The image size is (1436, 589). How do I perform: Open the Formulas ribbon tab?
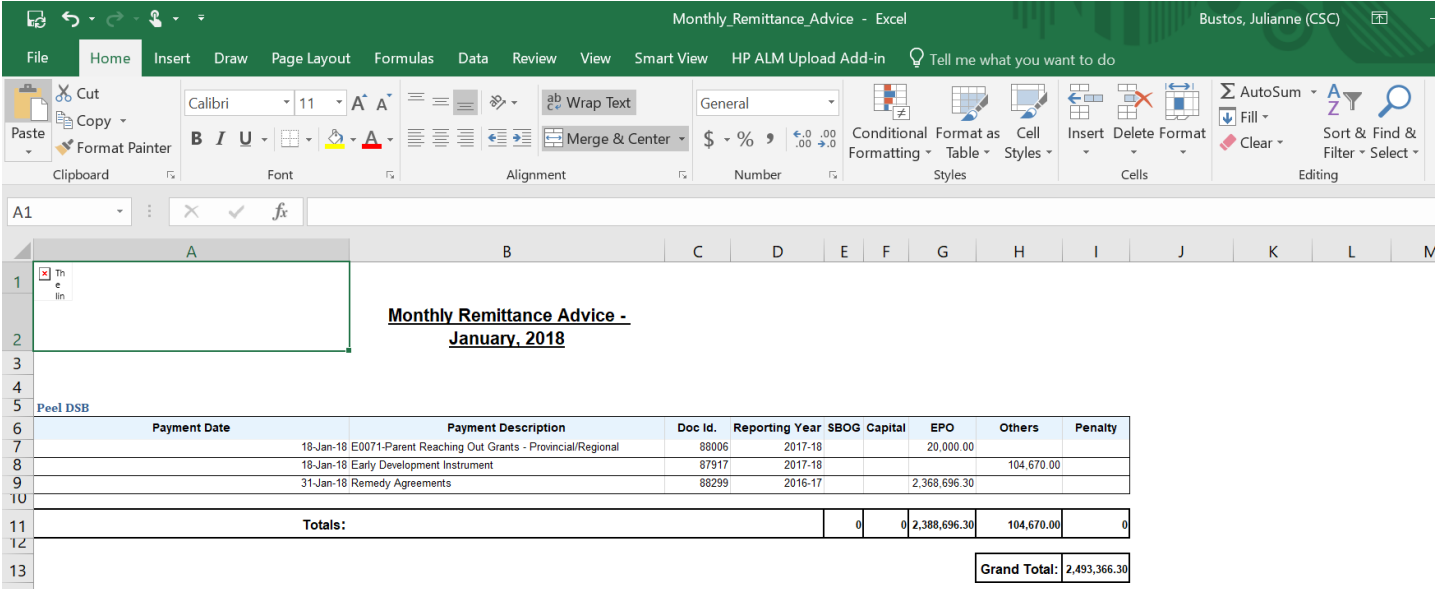tap(404, 58)
